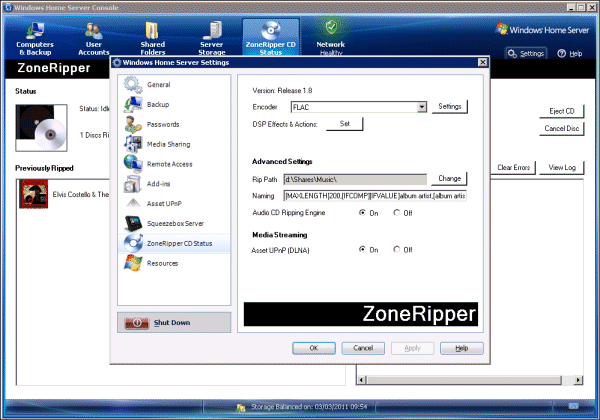
Task: Select the Add-ins icon
Action: tap(133, 184)
